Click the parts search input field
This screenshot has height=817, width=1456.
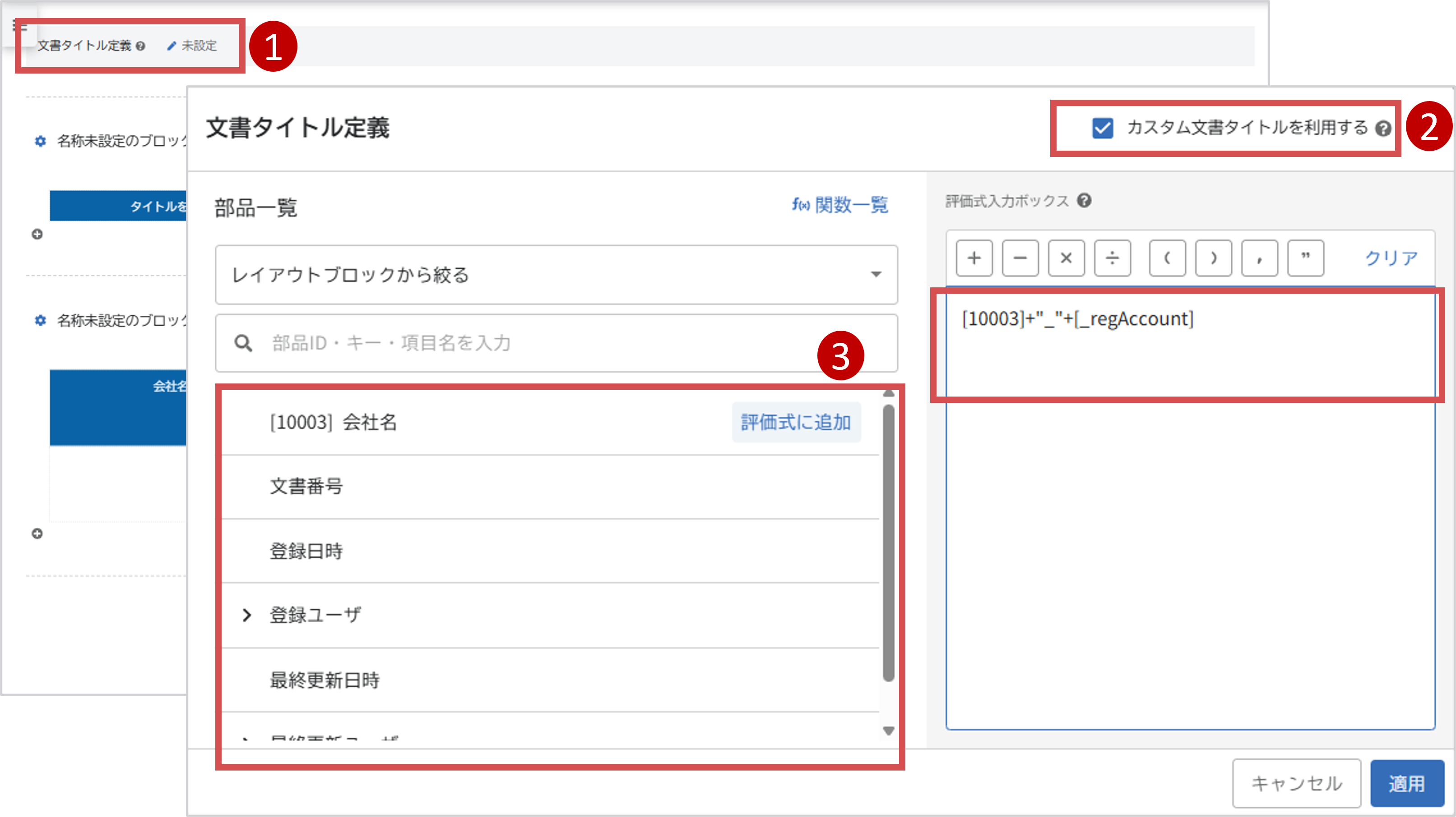click(556, 343)
